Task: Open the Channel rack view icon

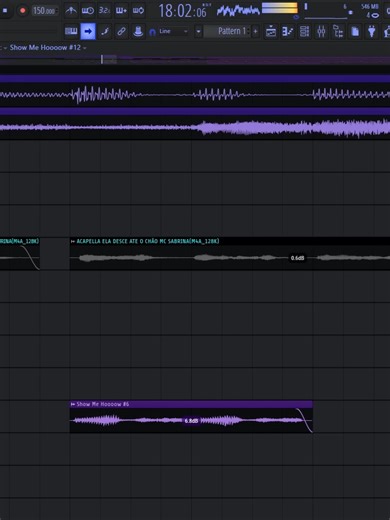Action: 304,32
